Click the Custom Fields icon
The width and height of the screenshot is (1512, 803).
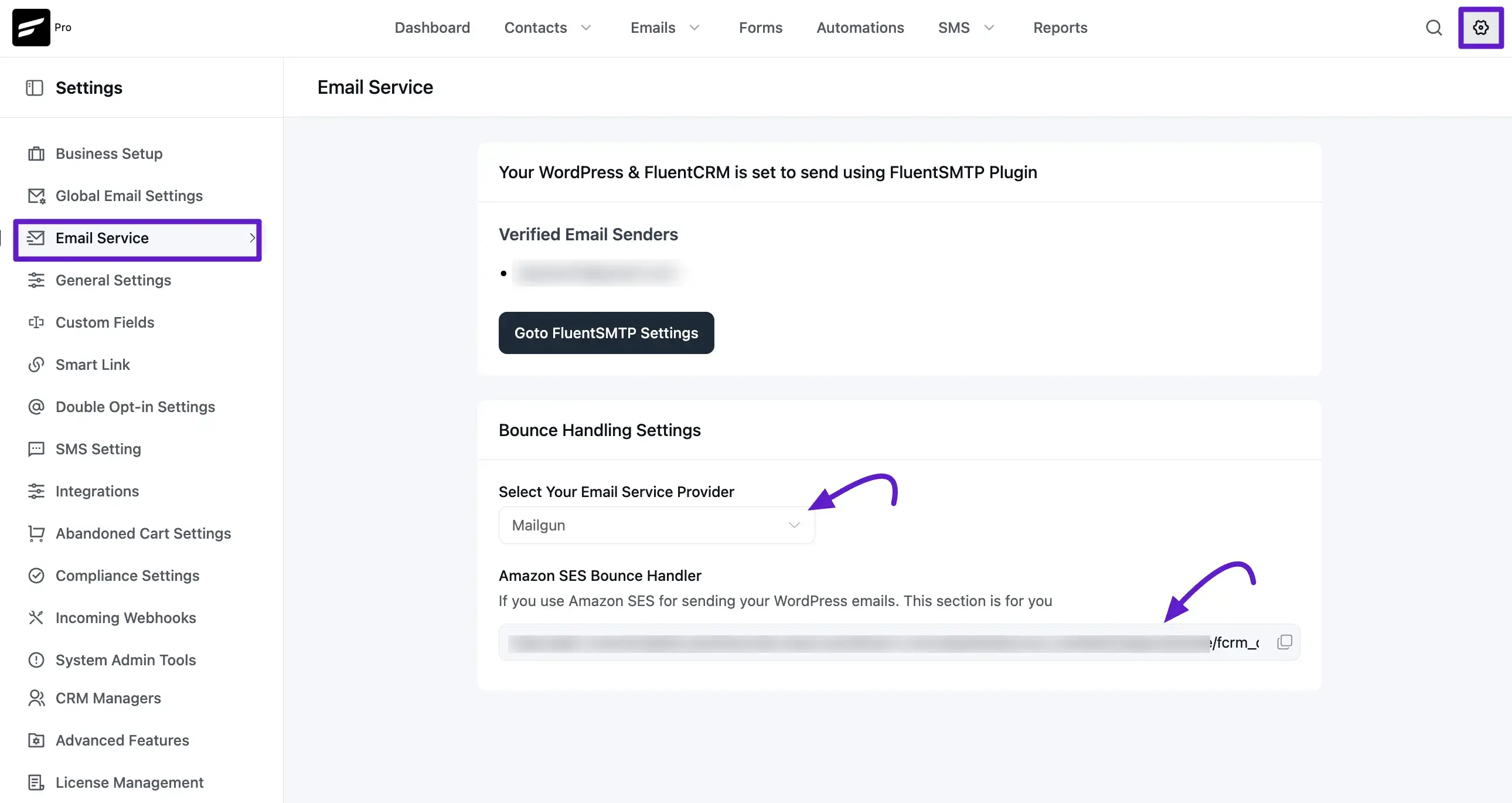[x=36, y=323]
